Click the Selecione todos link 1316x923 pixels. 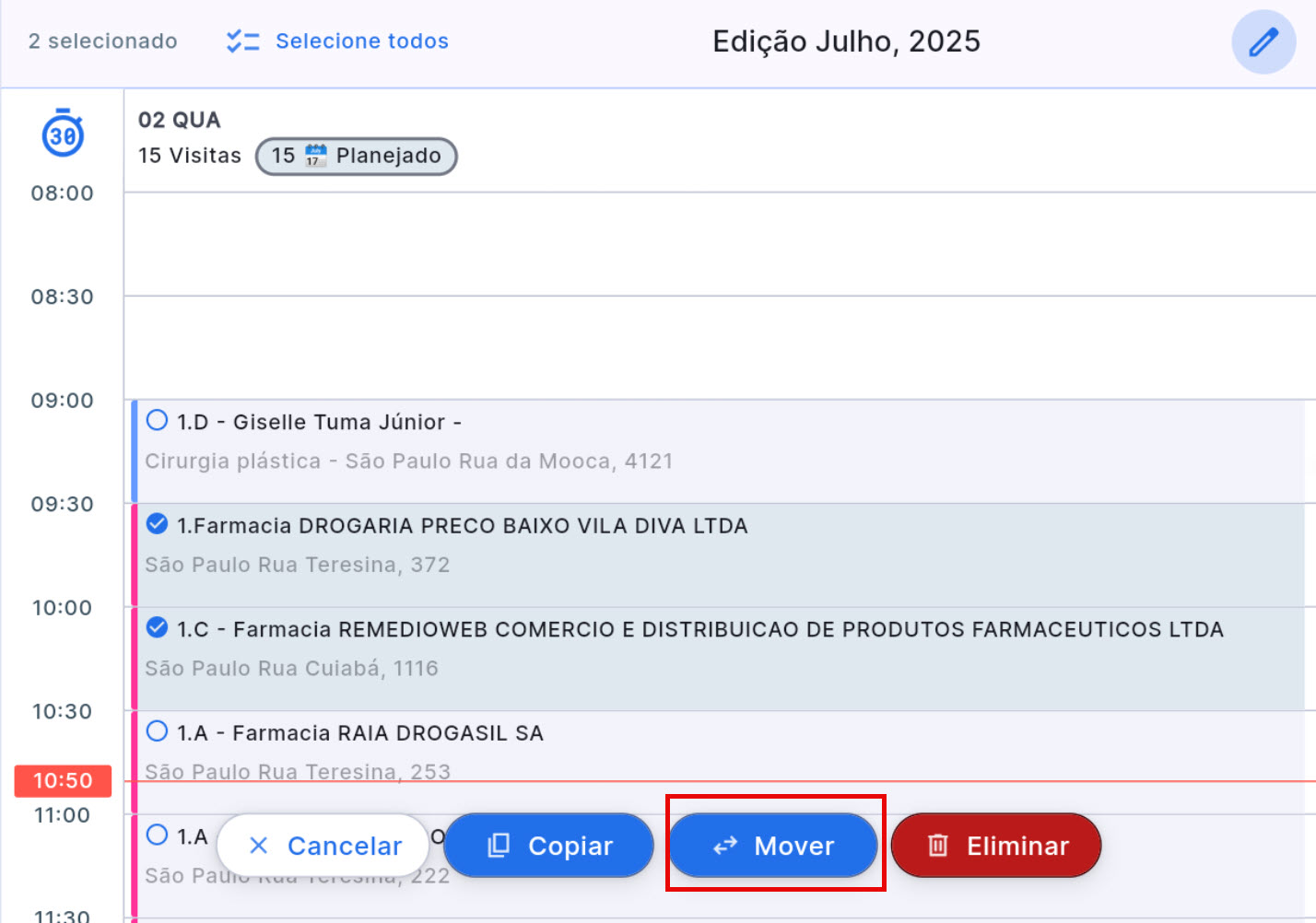click(361, 41)
